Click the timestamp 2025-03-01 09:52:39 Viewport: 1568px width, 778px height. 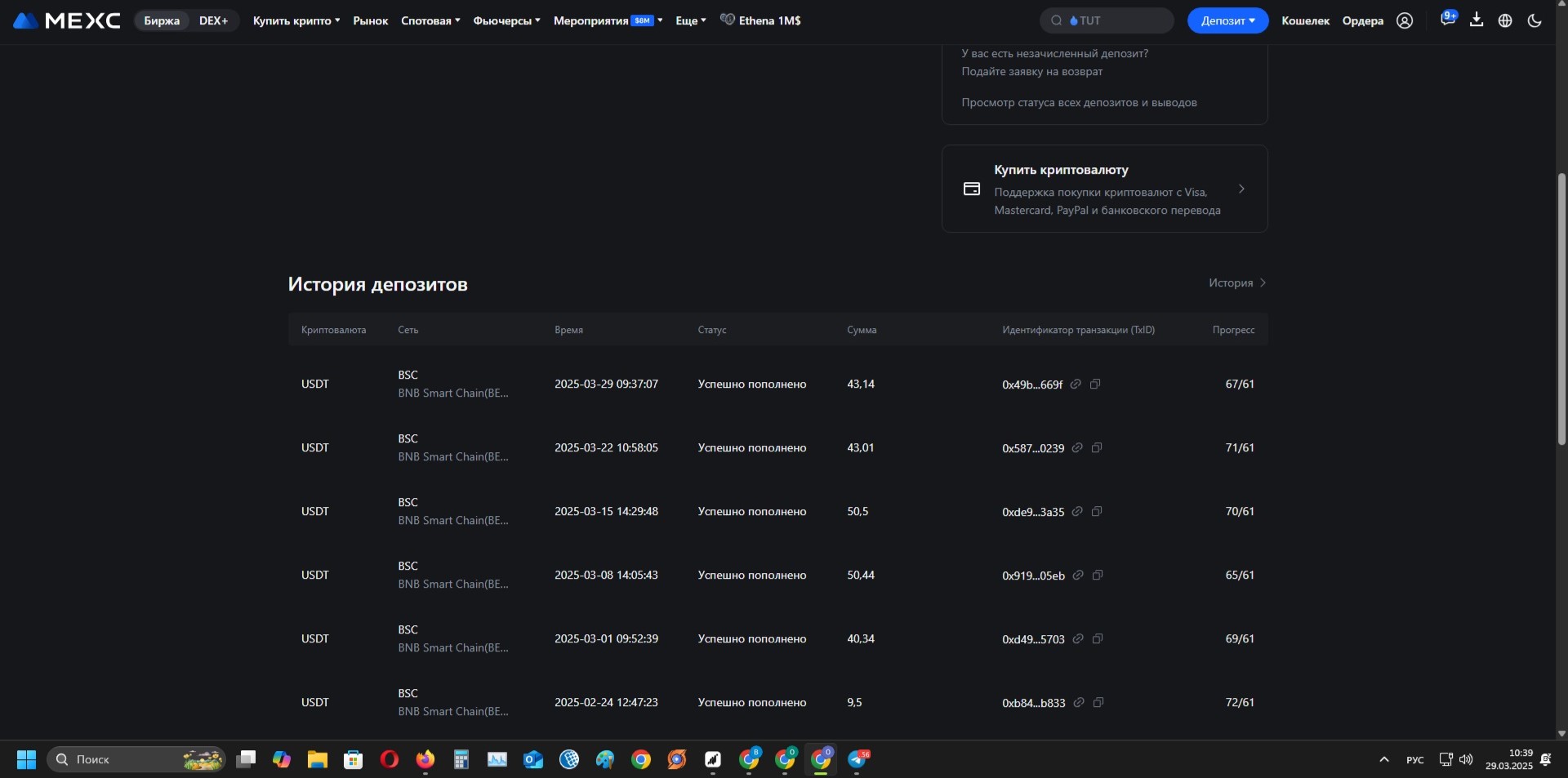(x=606, y=638)
